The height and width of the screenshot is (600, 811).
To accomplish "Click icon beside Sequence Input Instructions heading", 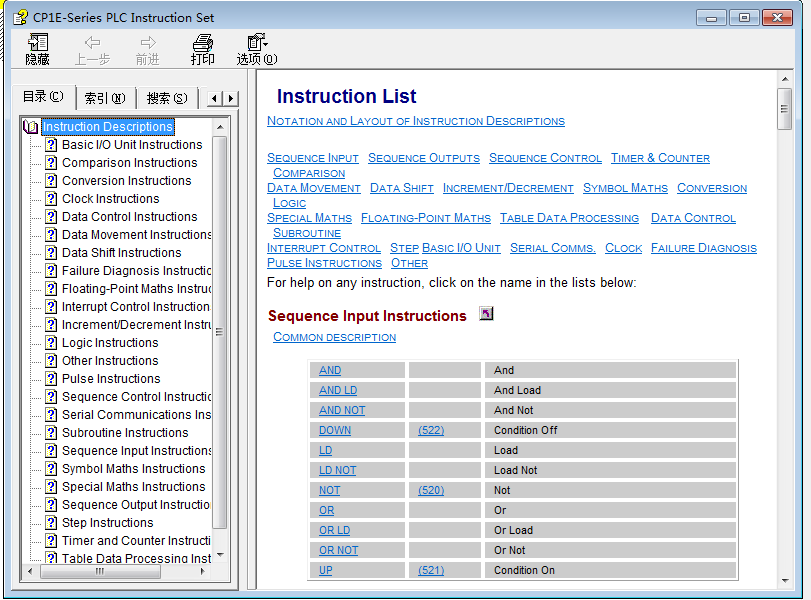I will tap(486, 314).
